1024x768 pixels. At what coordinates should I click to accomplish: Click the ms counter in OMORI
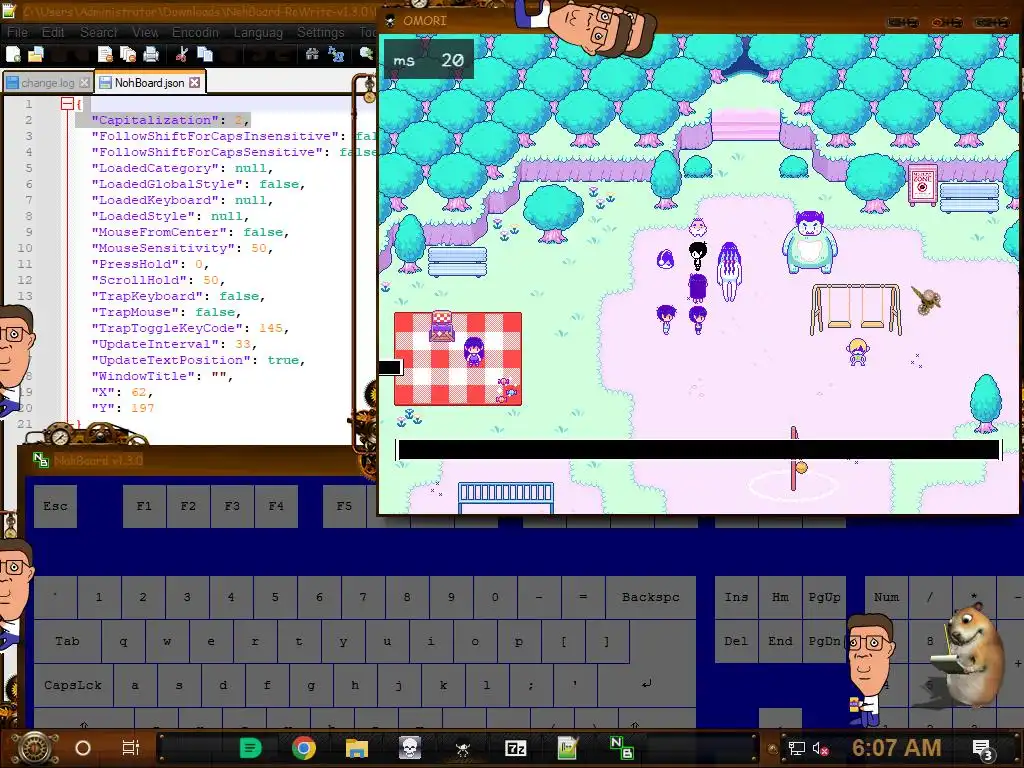428,61
